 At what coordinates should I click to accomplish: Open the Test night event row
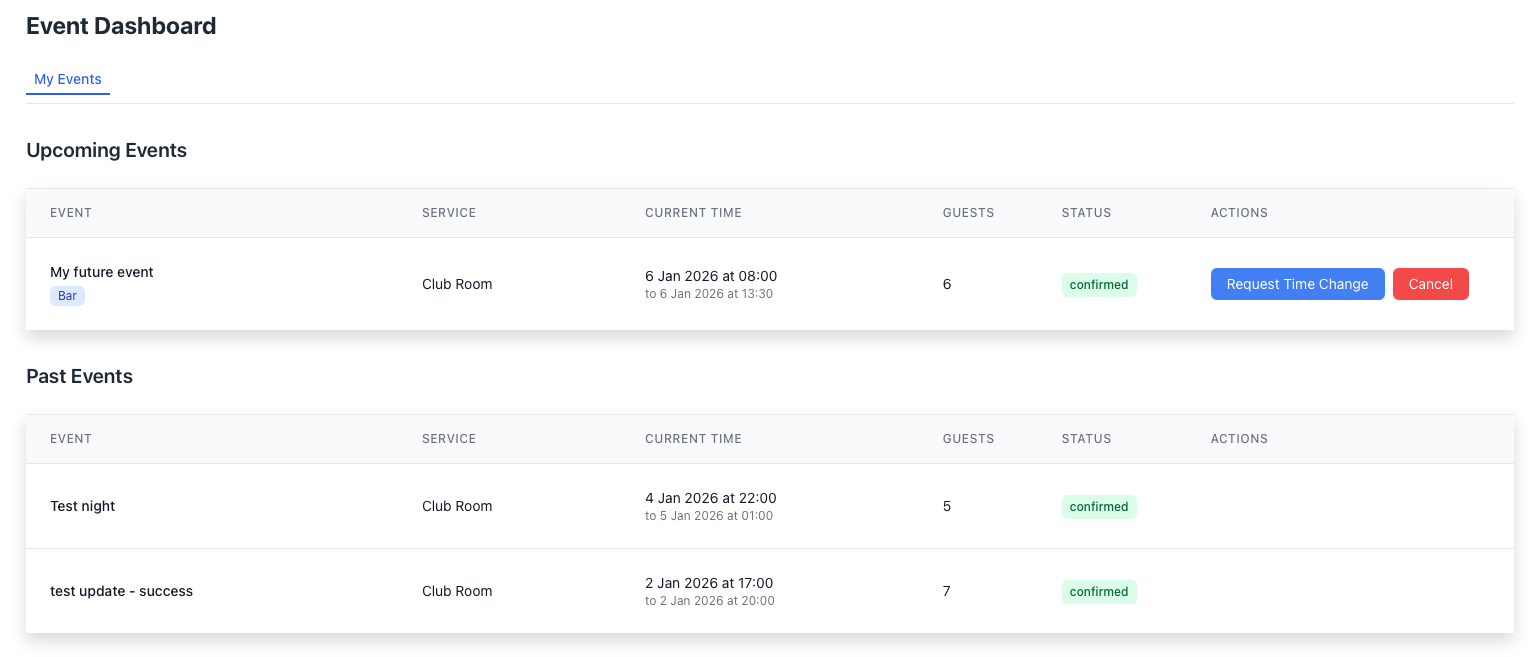coord(83,506)
